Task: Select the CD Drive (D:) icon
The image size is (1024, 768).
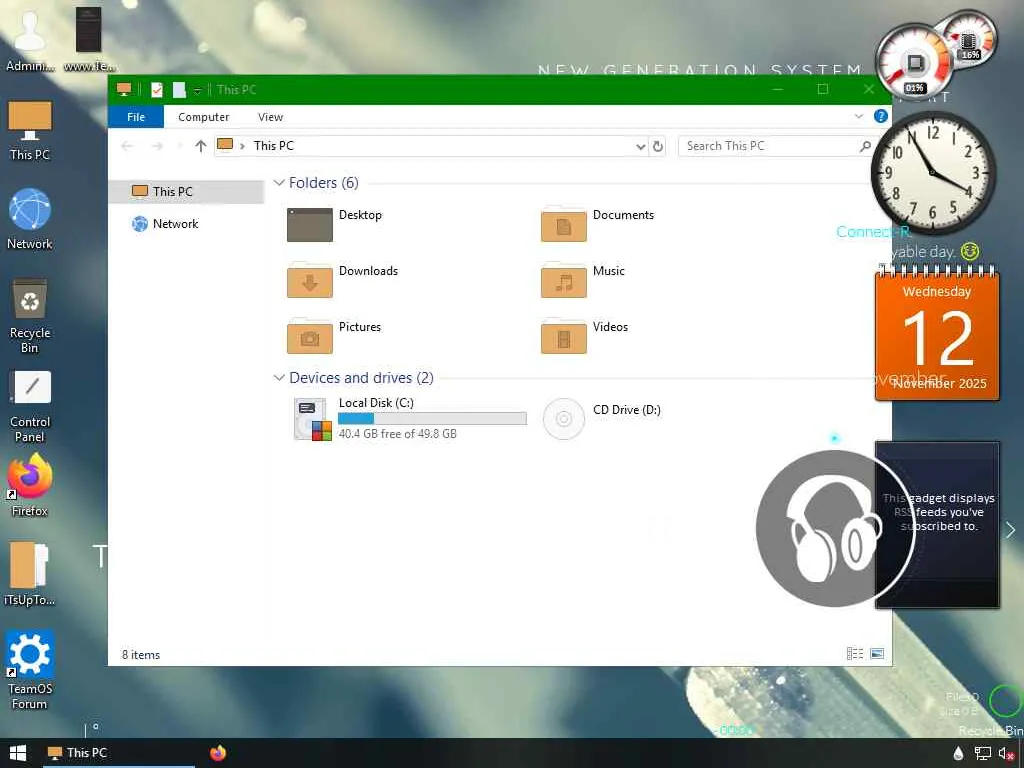Action: coord(564,419)
